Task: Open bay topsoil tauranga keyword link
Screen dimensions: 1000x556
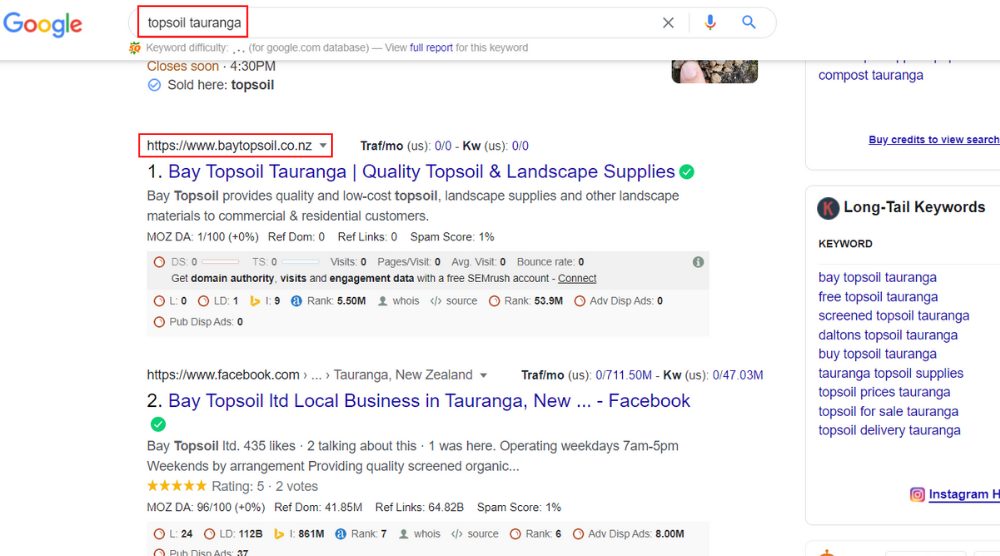Action: [878, 277]
